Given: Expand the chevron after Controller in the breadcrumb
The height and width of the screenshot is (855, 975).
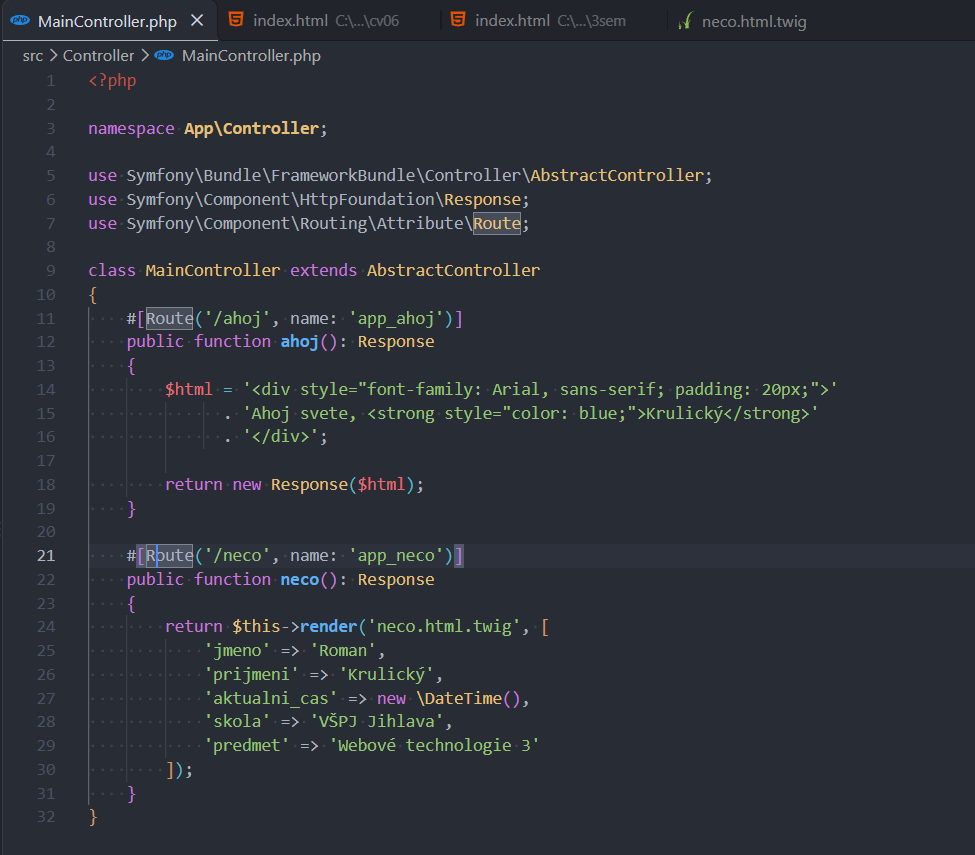Looking at the screenshot, I should pyautogui.click(x=145, y=55).
